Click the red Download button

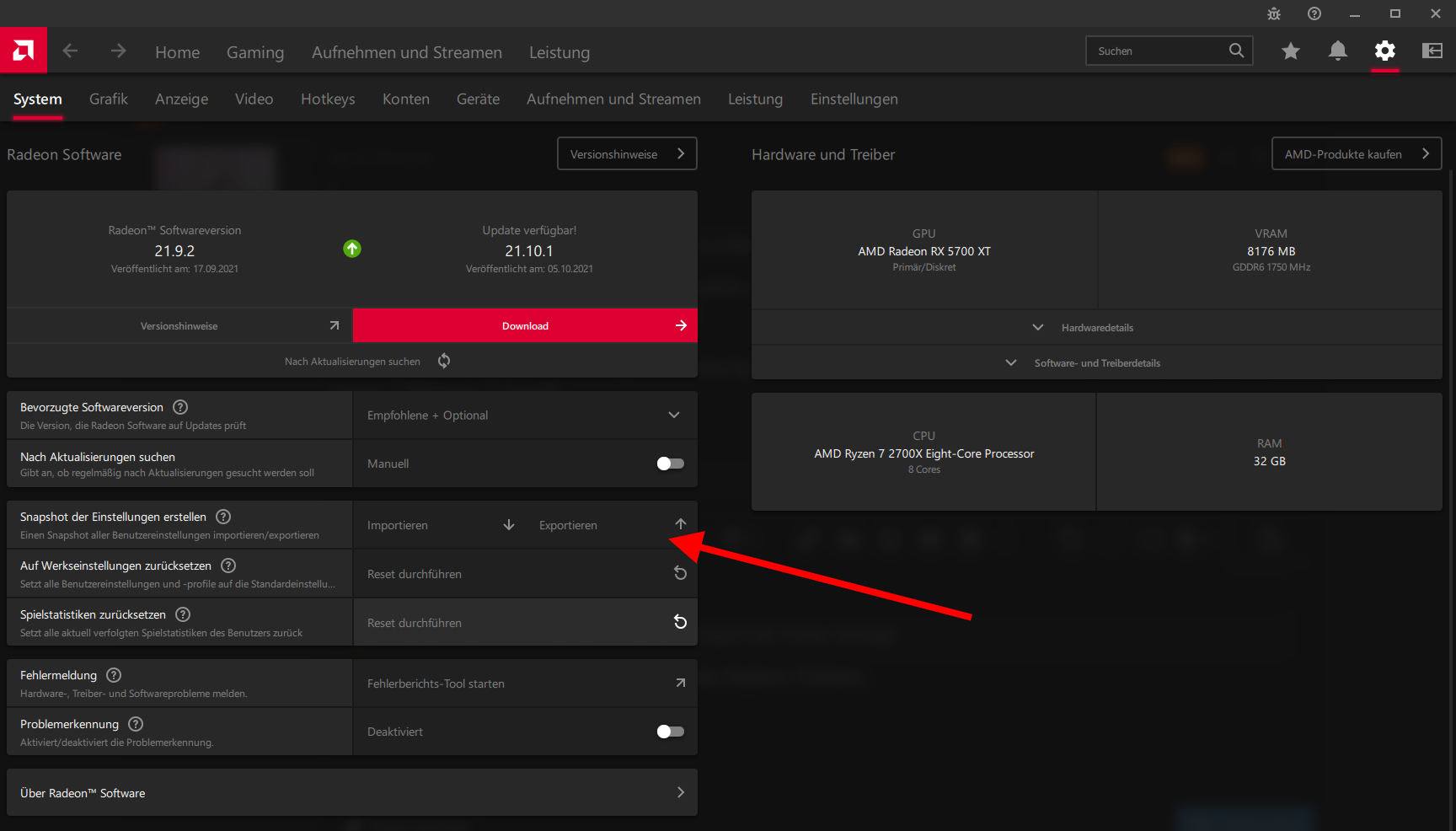(x=526, y=325)
